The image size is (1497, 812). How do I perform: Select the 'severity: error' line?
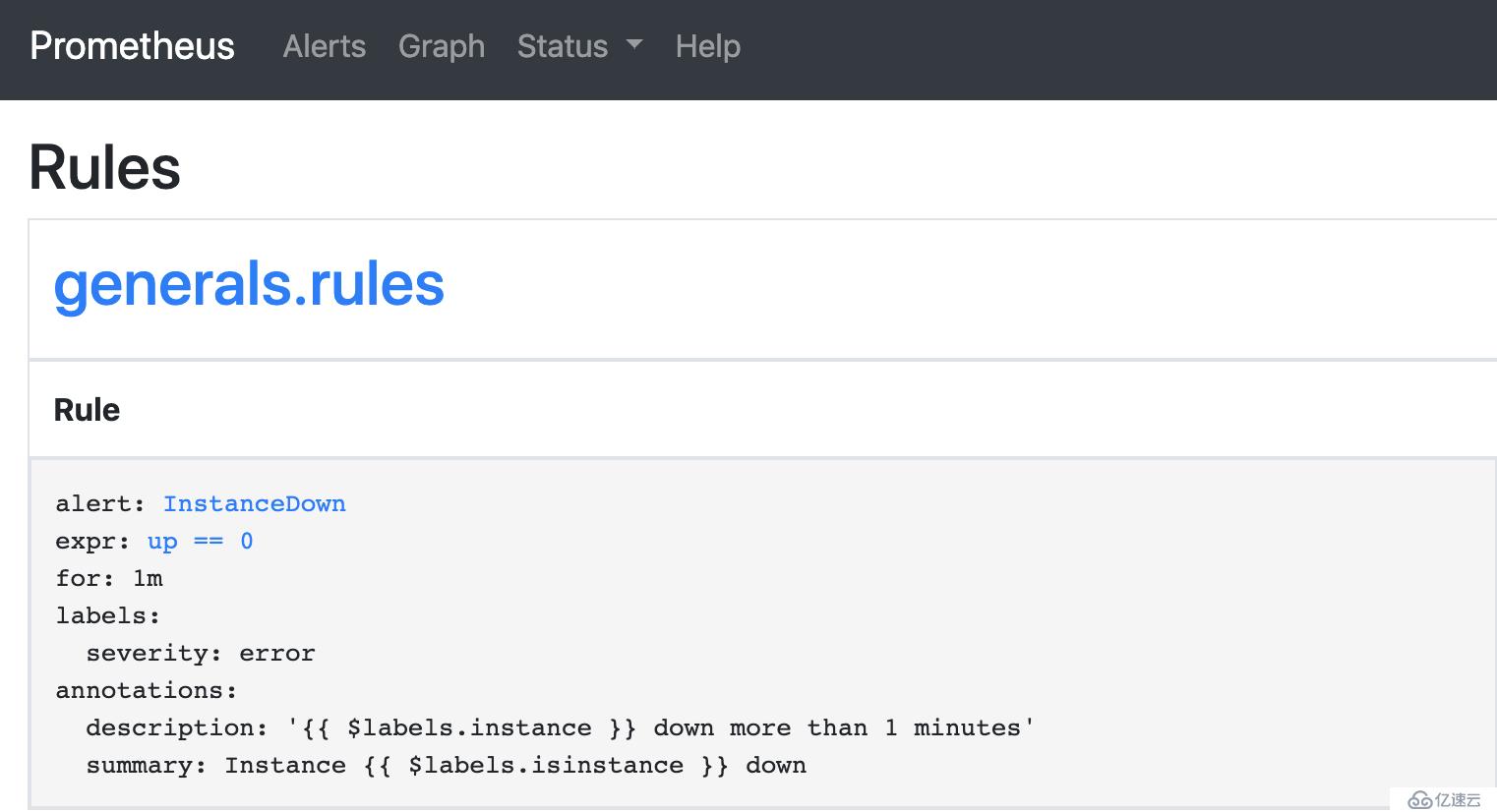201,653
